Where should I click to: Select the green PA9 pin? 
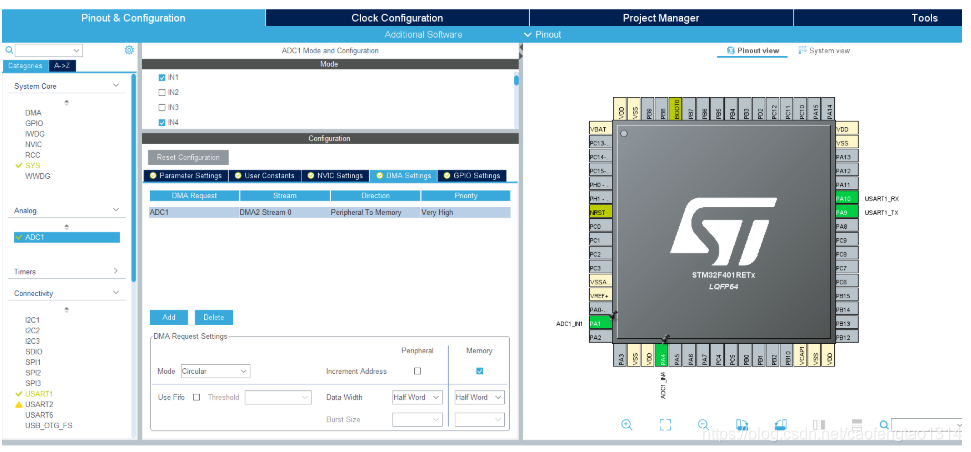[x=847, y=212]
